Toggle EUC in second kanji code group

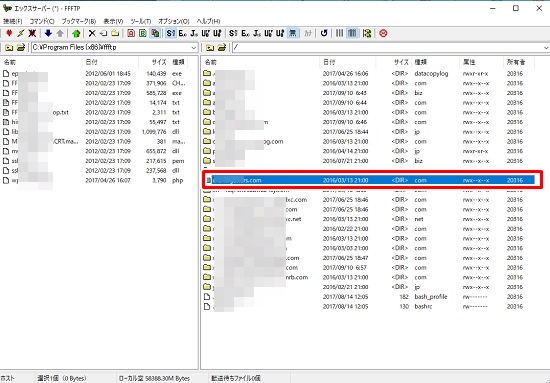click(245, 33)
